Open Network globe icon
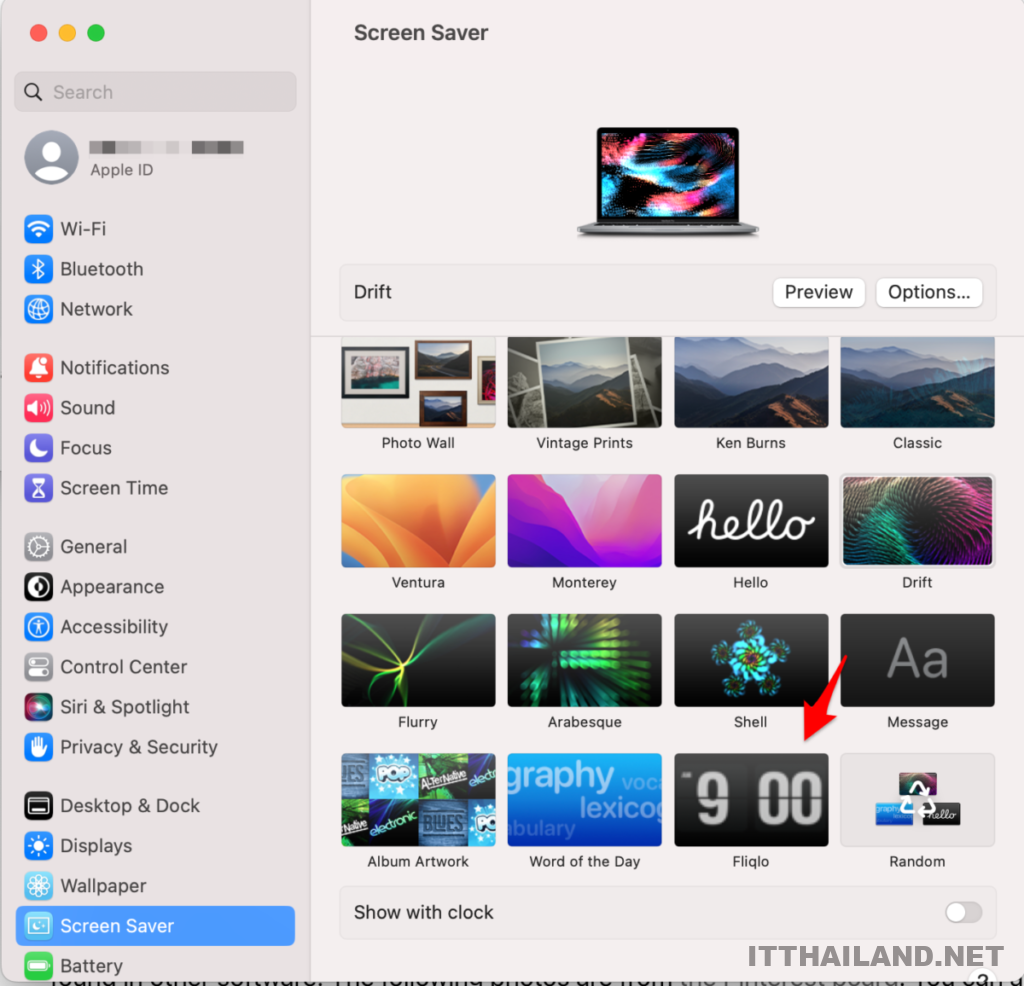This screenshot has width=1024, height=986. pyautogui.click(x=39, y=310)
